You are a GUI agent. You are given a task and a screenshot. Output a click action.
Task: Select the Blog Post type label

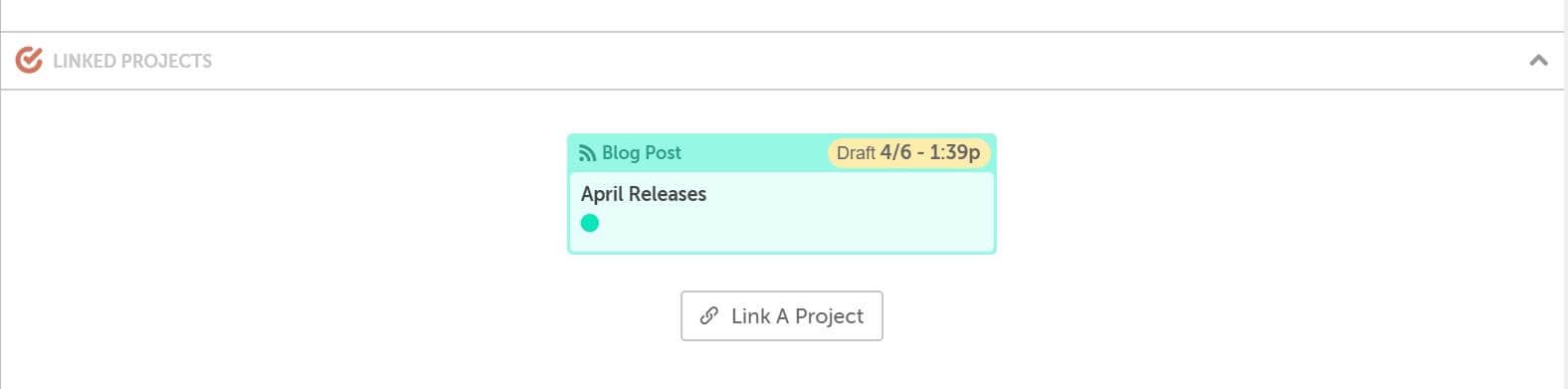tap(642, 152)
